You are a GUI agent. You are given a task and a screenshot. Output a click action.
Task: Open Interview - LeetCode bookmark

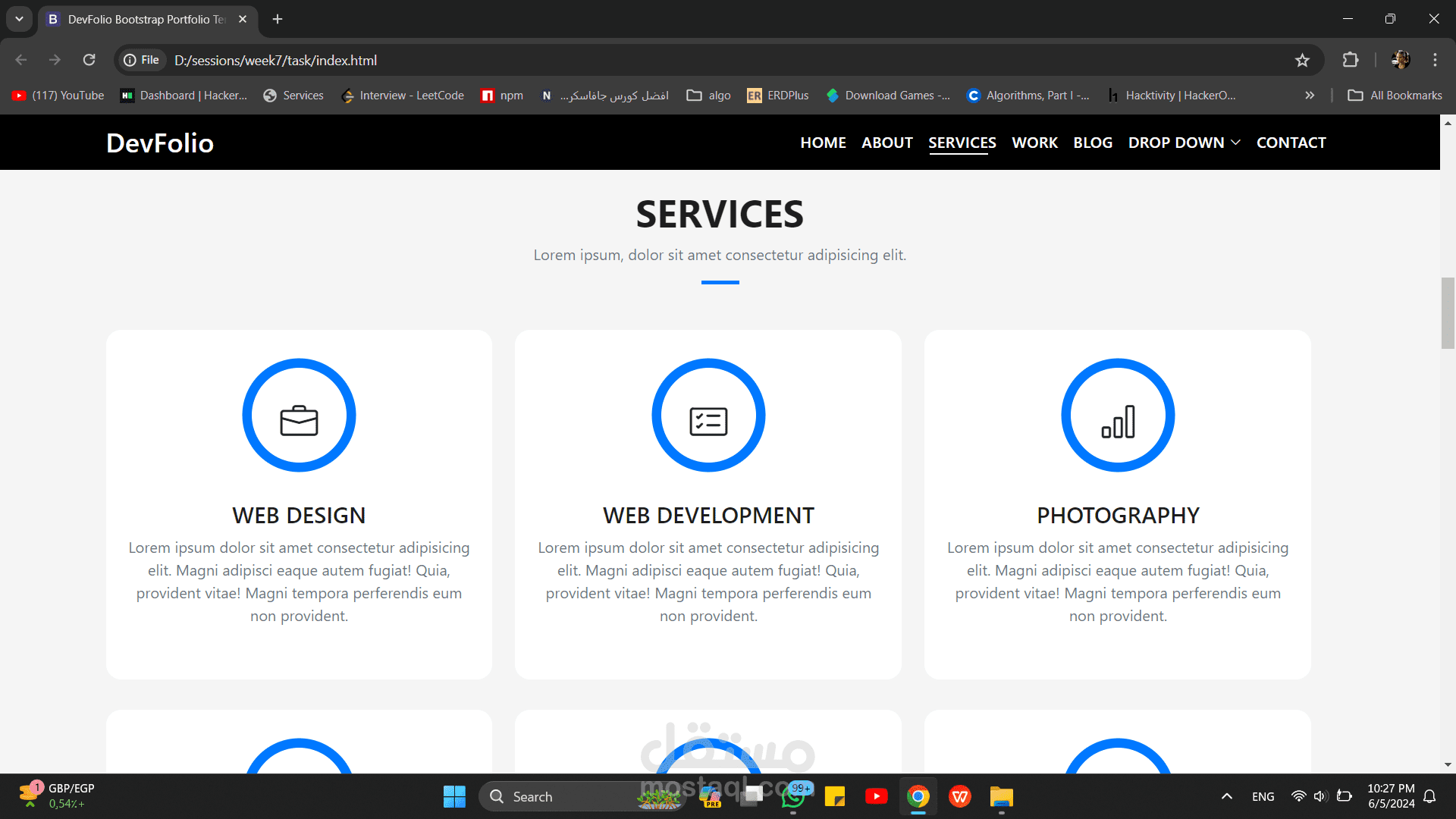[403, 96]
